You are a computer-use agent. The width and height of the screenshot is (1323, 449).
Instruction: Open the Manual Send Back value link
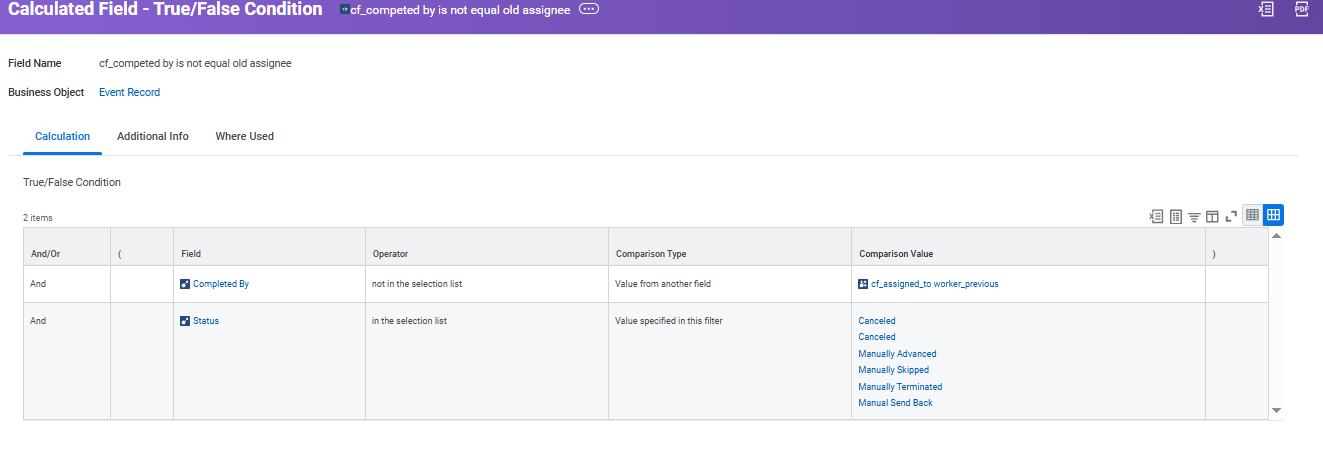point(895,403)
